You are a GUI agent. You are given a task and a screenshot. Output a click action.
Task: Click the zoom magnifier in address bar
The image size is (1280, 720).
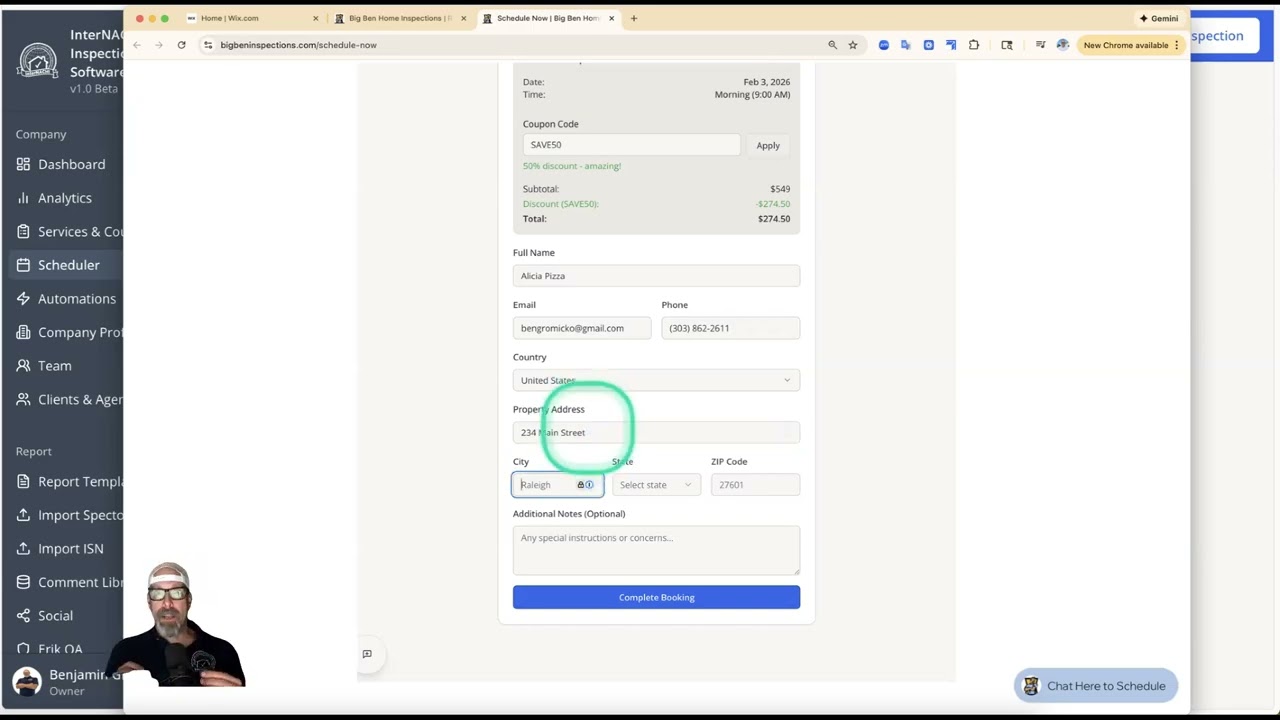(832, 45)
